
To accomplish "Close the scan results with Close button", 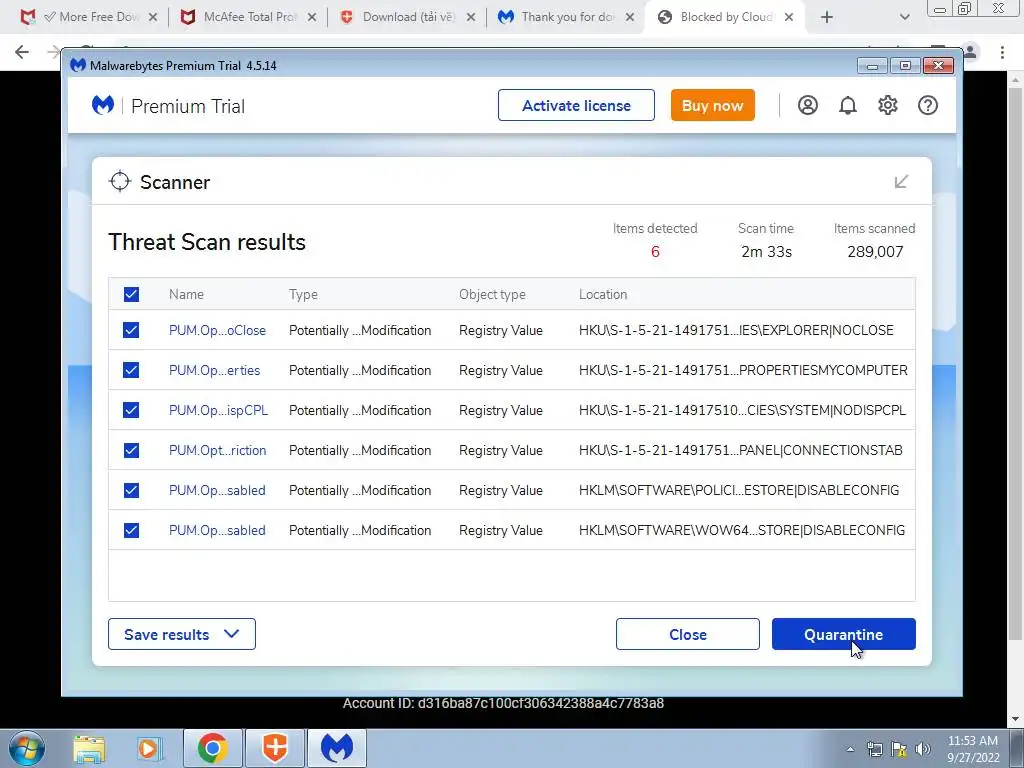I will point(688,634).
